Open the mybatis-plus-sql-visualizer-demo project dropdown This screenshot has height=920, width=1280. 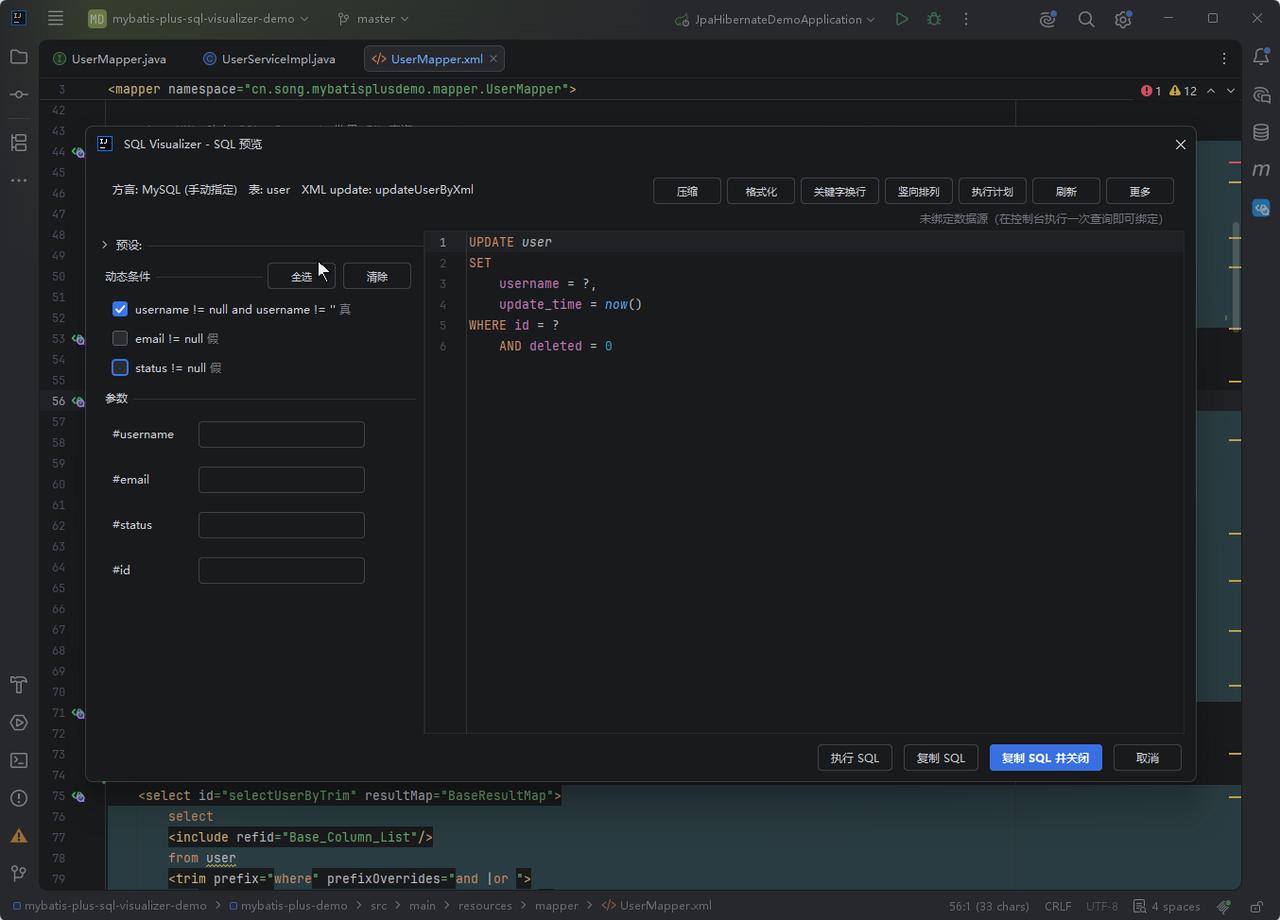(199, 19)
